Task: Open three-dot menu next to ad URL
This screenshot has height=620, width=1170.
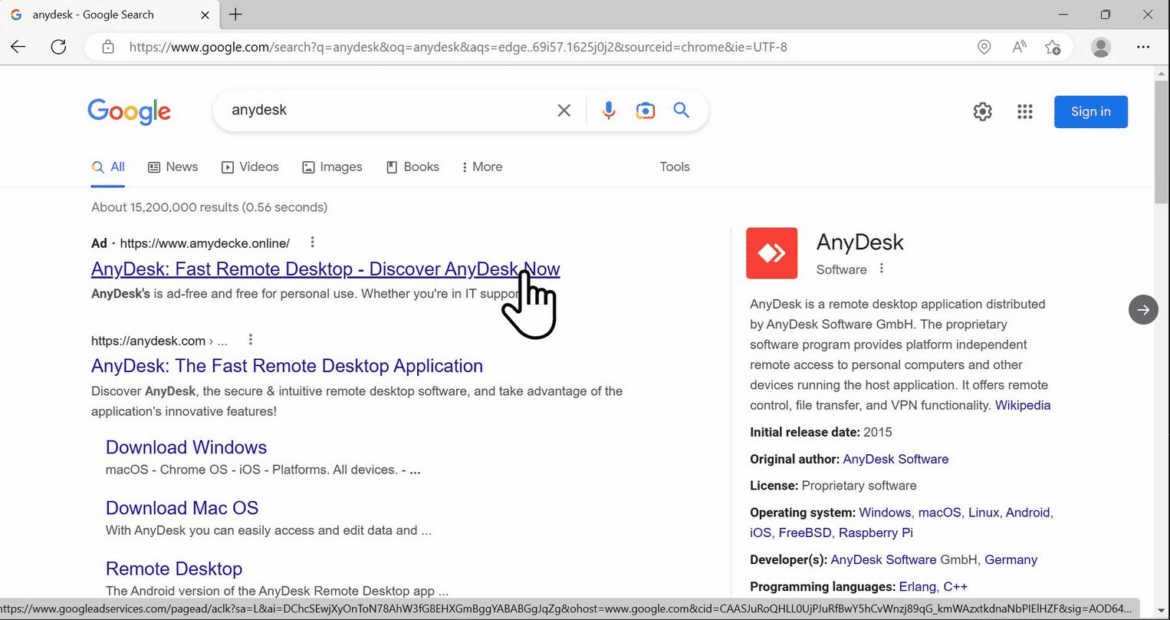Action: point(312,243)
